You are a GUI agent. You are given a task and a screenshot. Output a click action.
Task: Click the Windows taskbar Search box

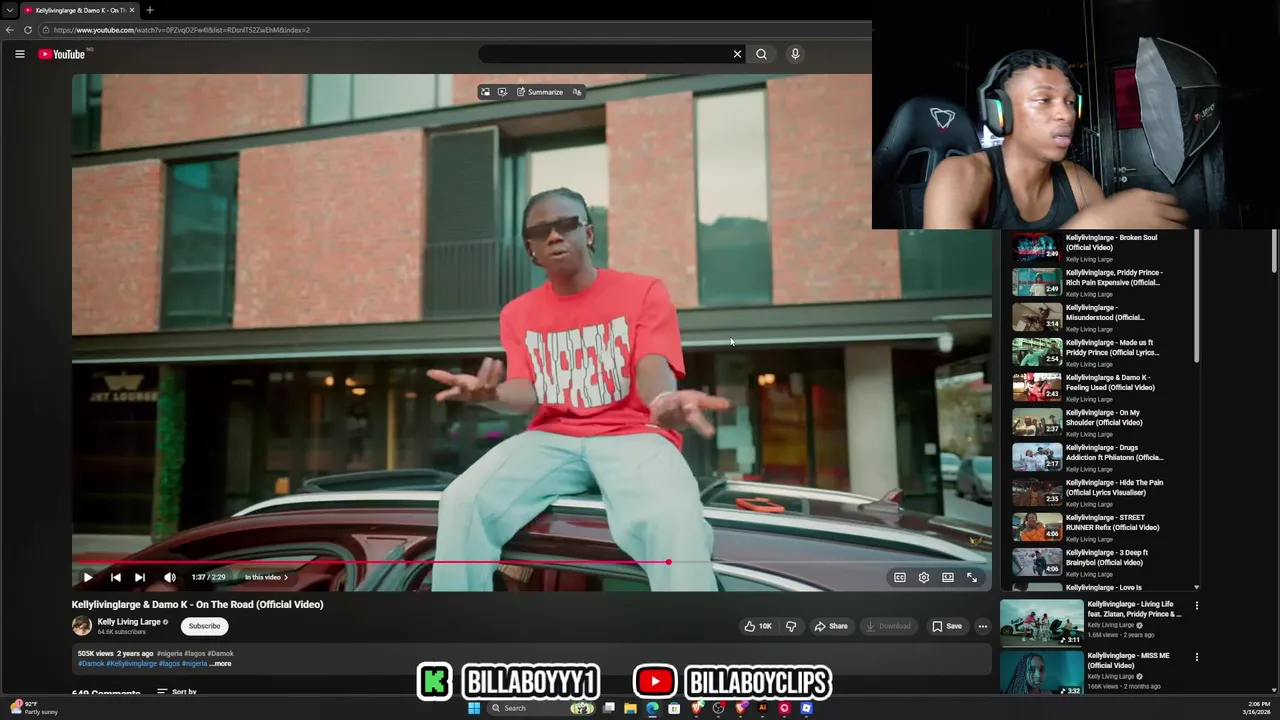coord(541,708)
